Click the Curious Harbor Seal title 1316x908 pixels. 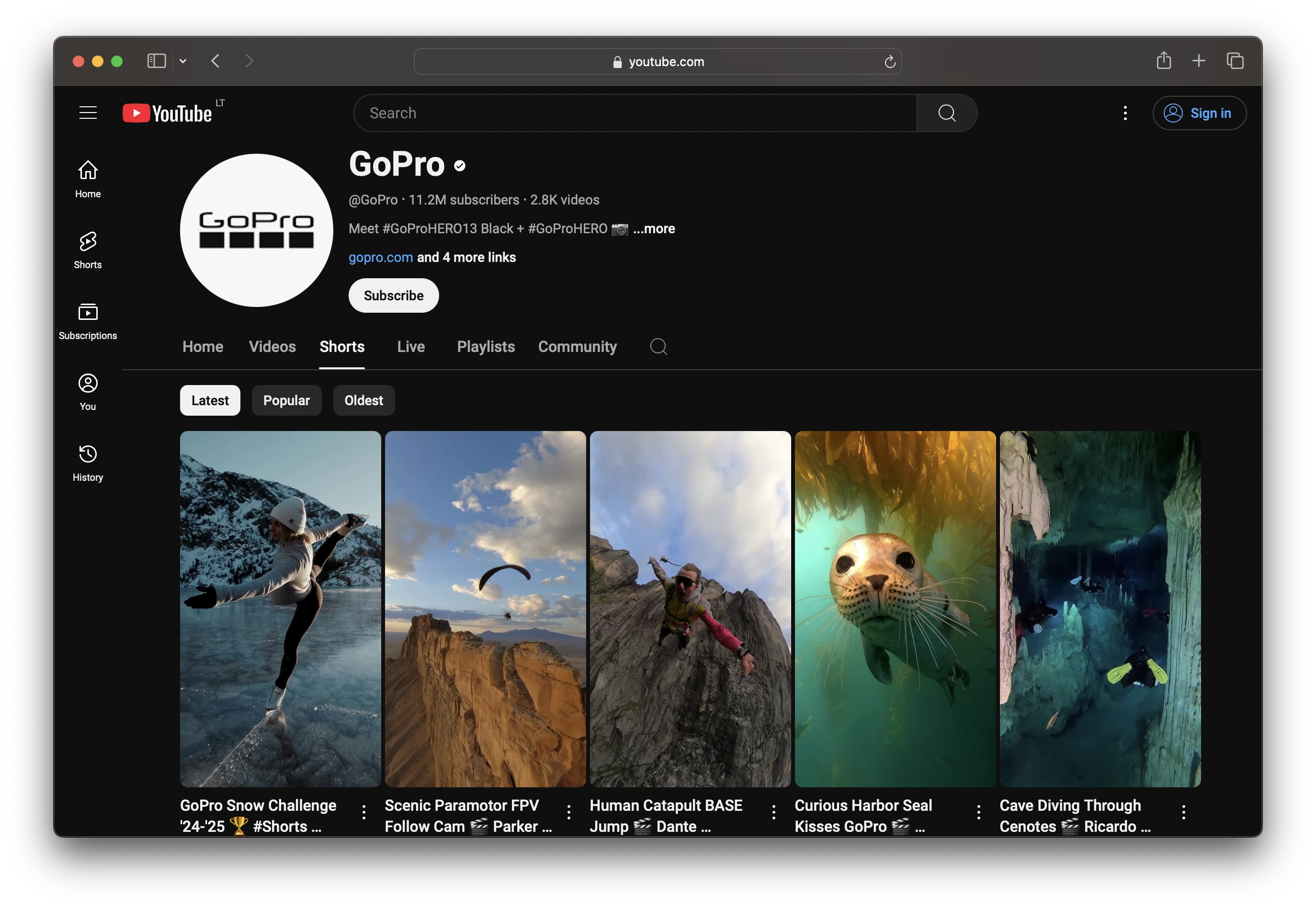[x=863, y=816]
